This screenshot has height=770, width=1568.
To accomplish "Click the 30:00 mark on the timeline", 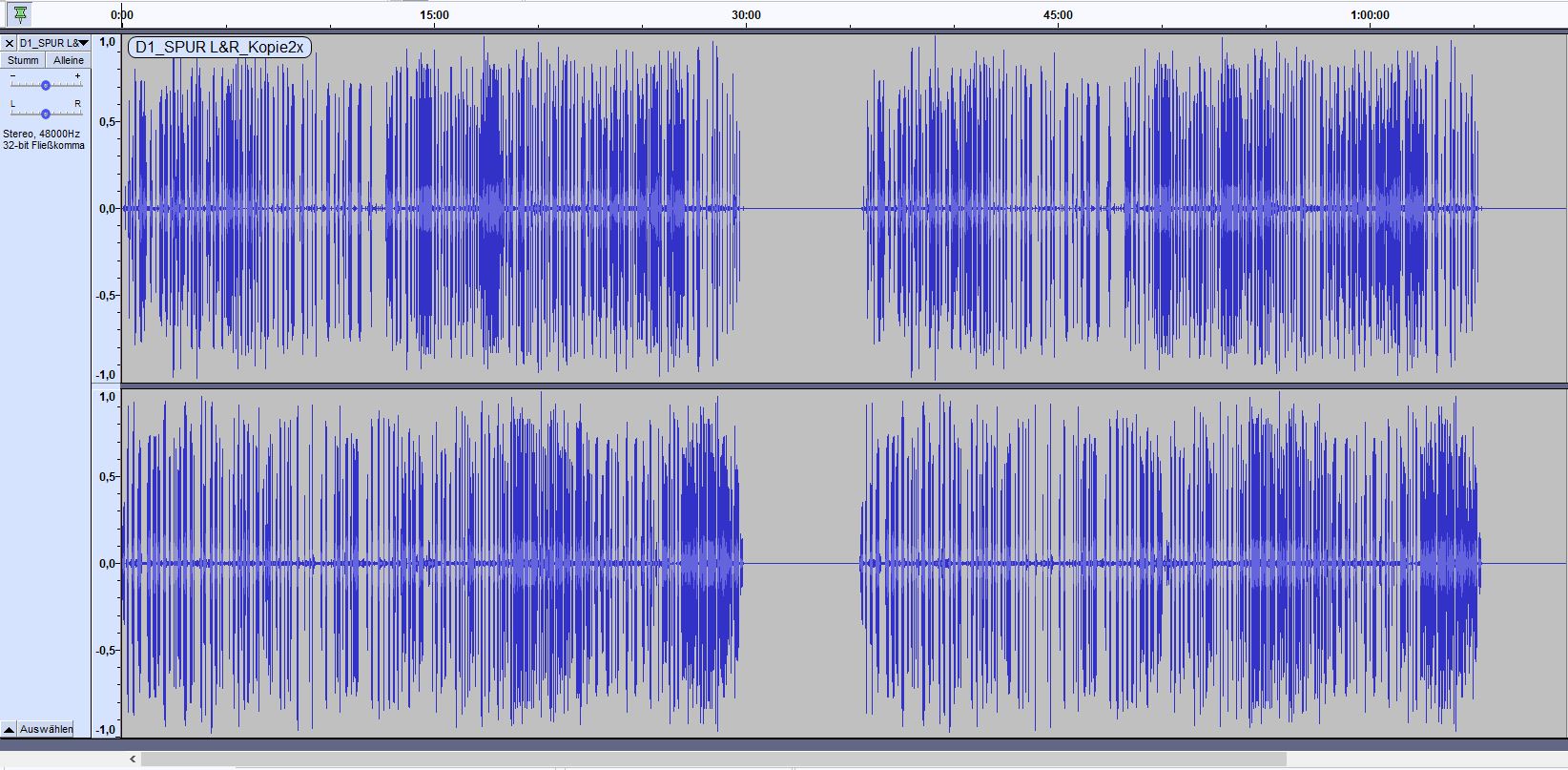I will 746,15.
